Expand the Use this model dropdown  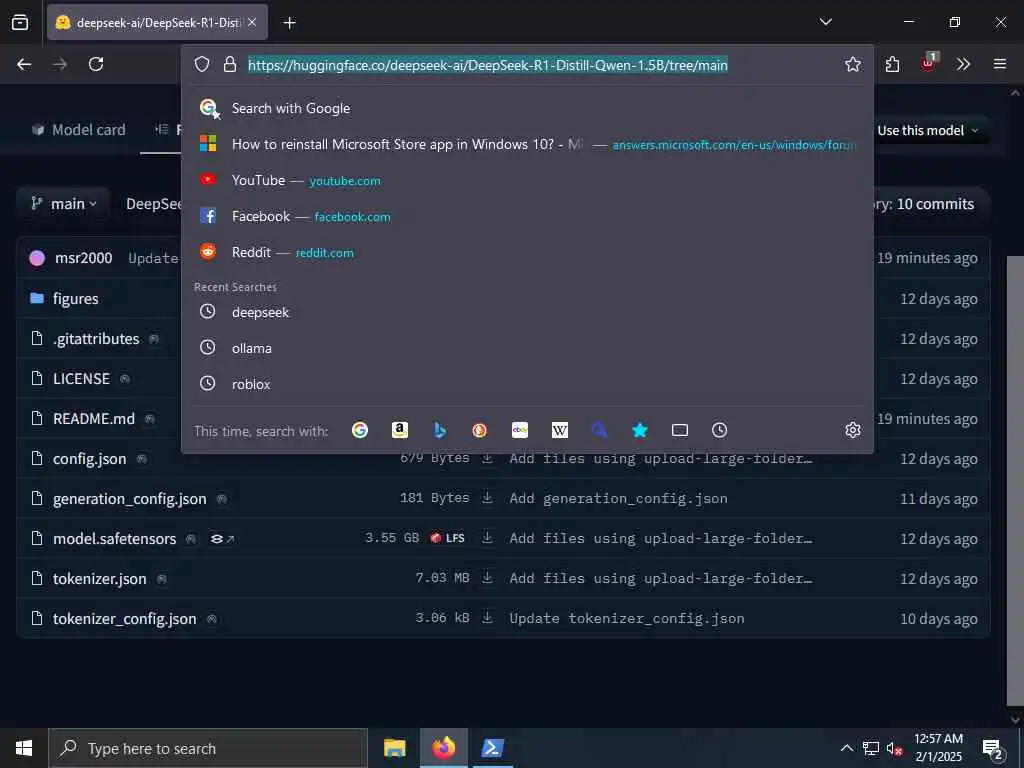[x=927, y=130]
